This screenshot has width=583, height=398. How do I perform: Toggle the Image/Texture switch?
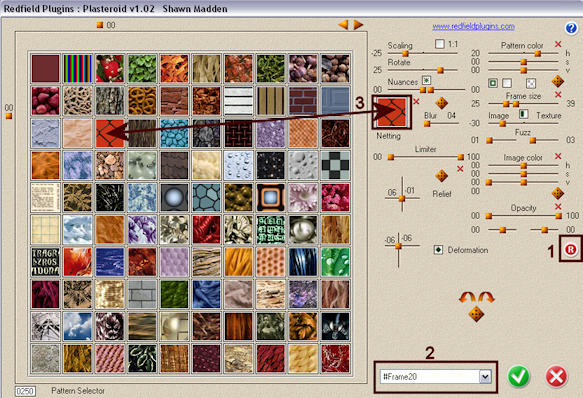524,114
